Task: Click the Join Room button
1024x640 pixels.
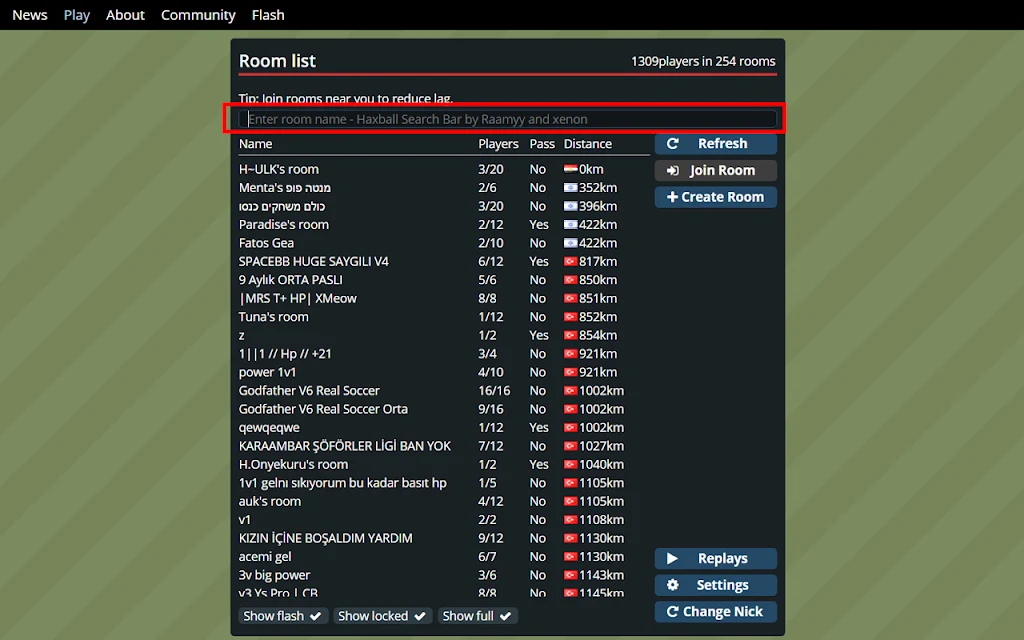Action: pyautogui.click(x=716, y=170)
